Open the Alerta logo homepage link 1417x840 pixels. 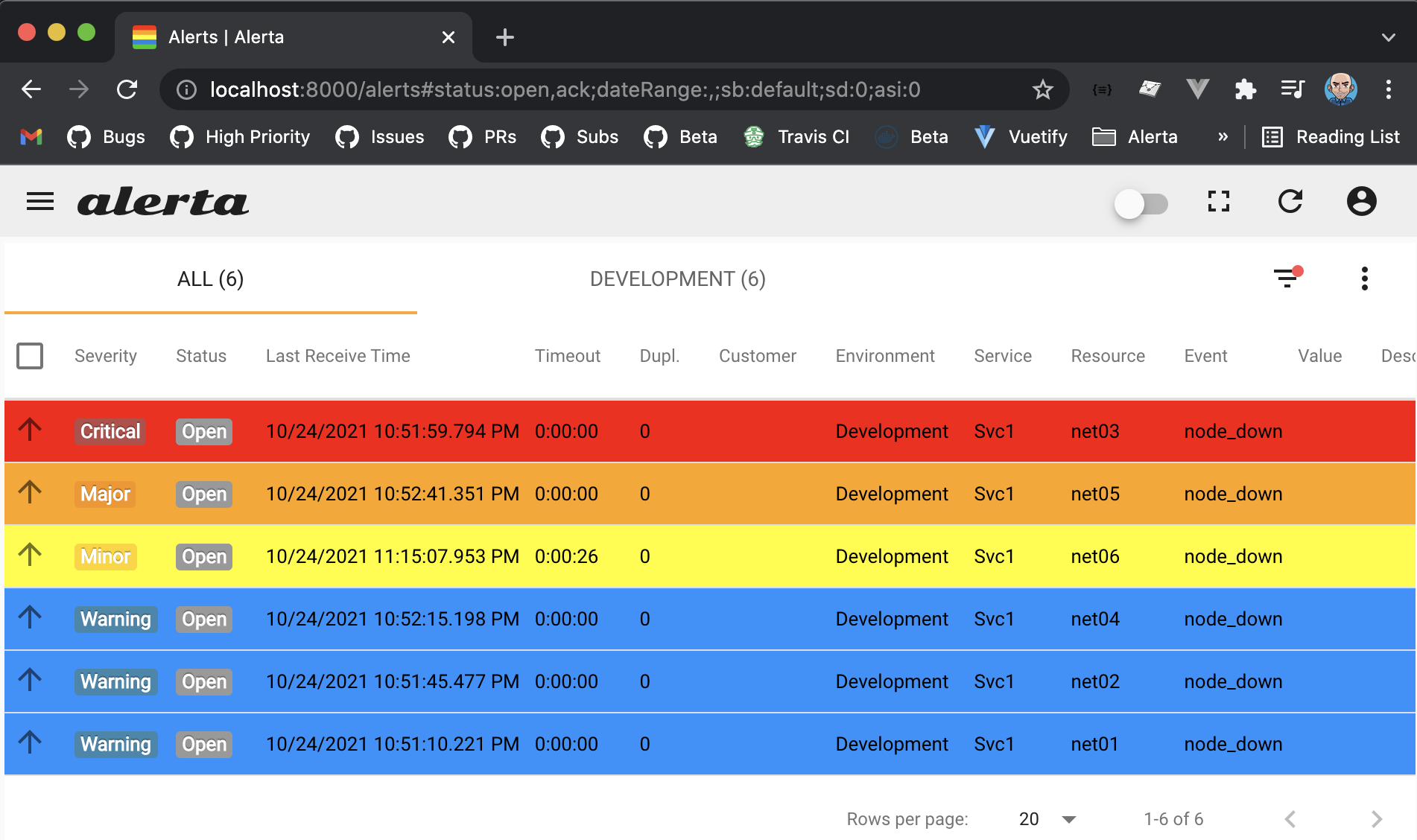163,201
